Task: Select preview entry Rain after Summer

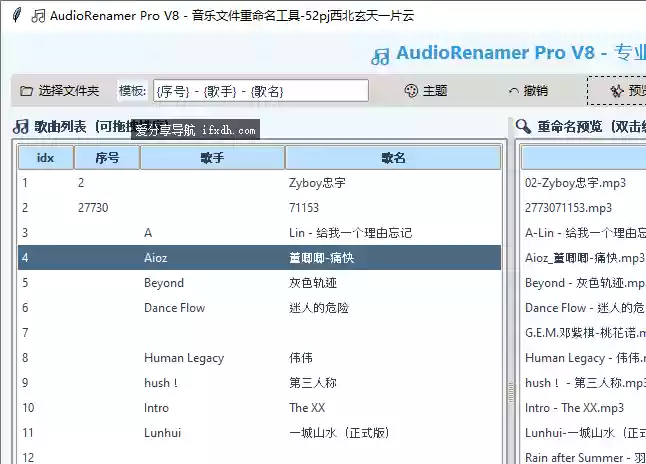Action: (585, 457)
